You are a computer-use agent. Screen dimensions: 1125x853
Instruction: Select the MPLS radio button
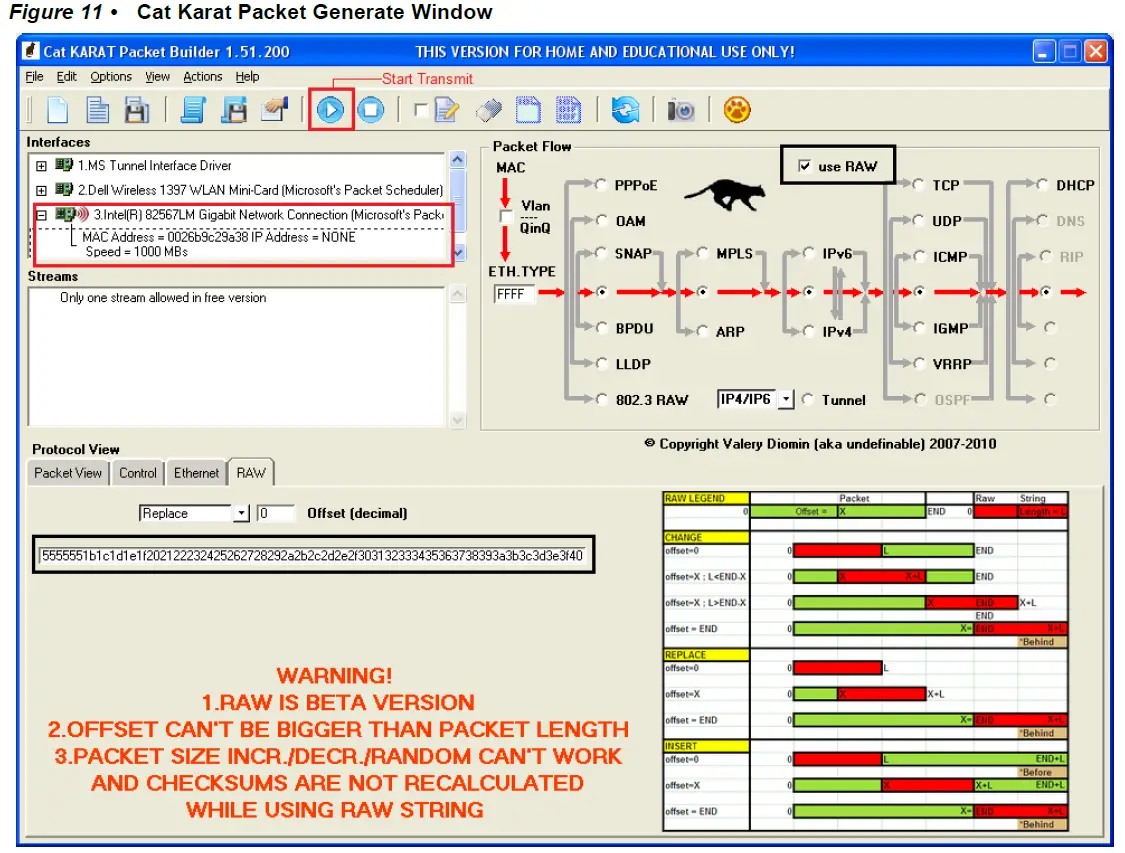[702, 253]
